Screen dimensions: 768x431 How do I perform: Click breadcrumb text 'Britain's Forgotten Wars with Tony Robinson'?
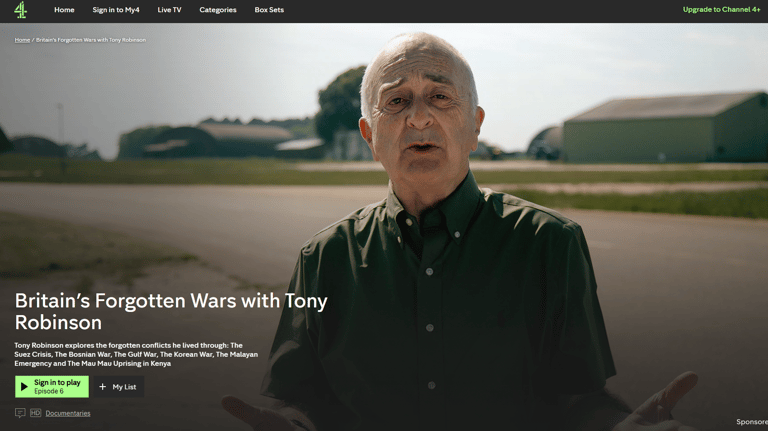point(91,40)
